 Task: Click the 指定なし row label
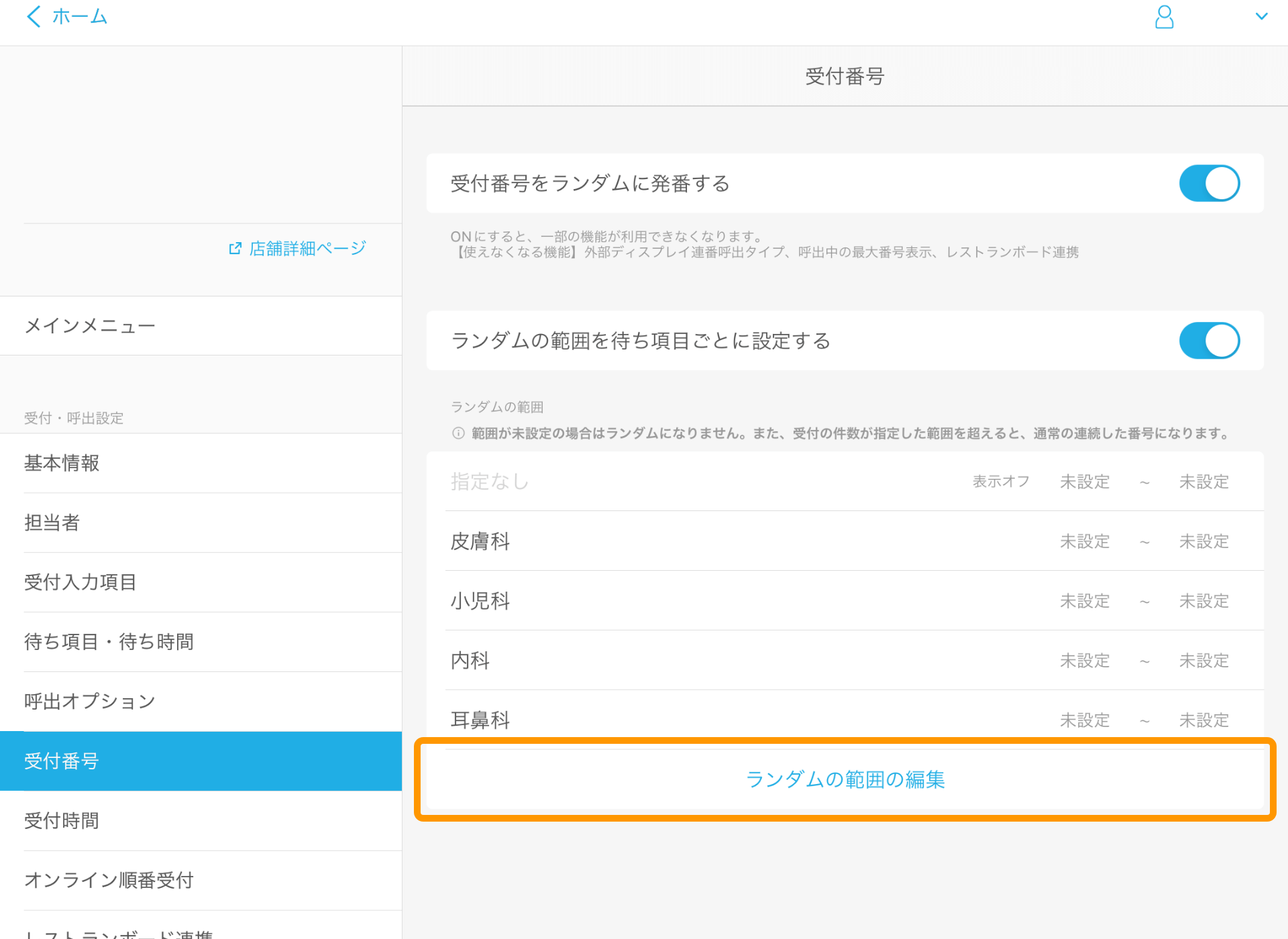[489, 482]
